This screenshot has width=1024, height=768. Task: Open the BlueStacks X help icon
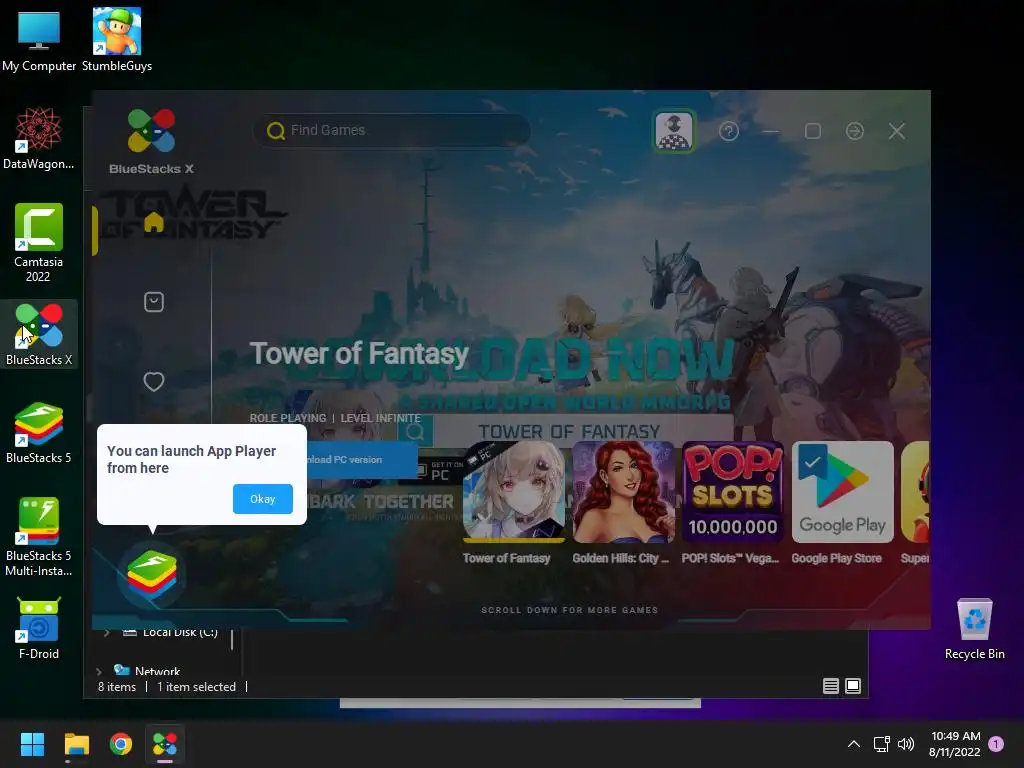pyautogui.click(x=729, y=131)
